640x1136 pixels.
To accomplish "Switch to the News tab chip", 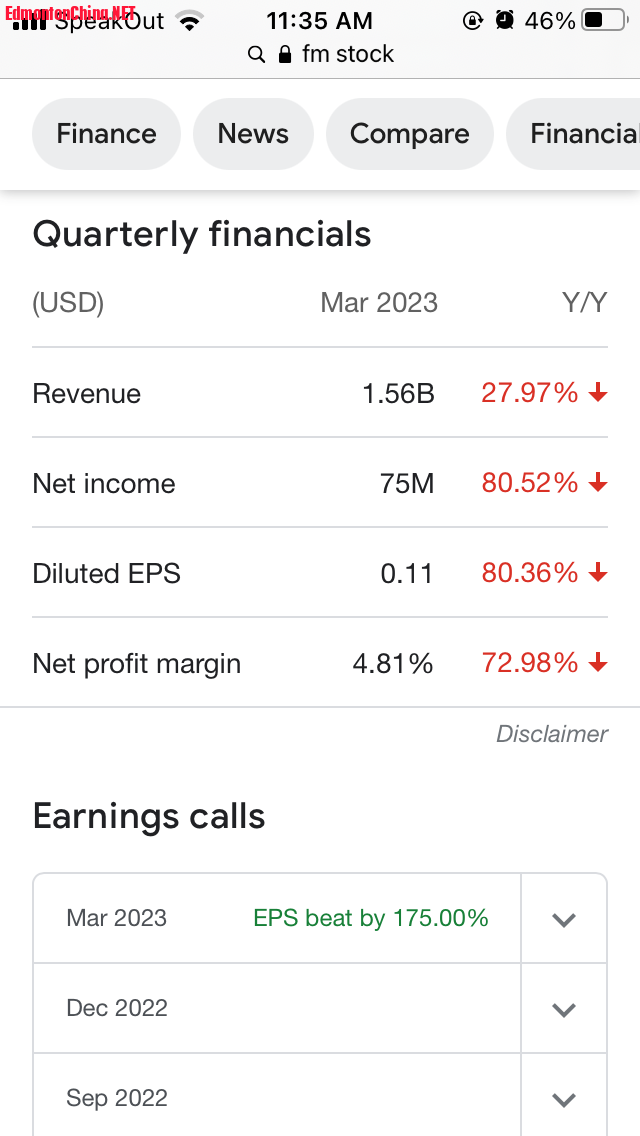I will (253, 134).
